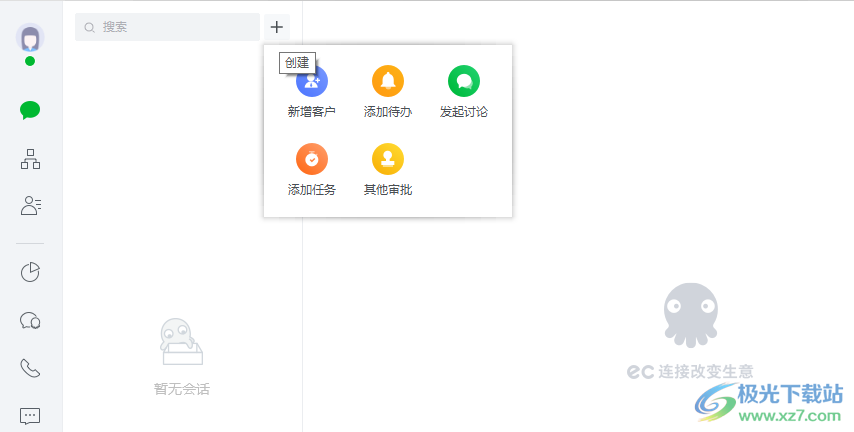Click the green online status dot

pos(30,61)
